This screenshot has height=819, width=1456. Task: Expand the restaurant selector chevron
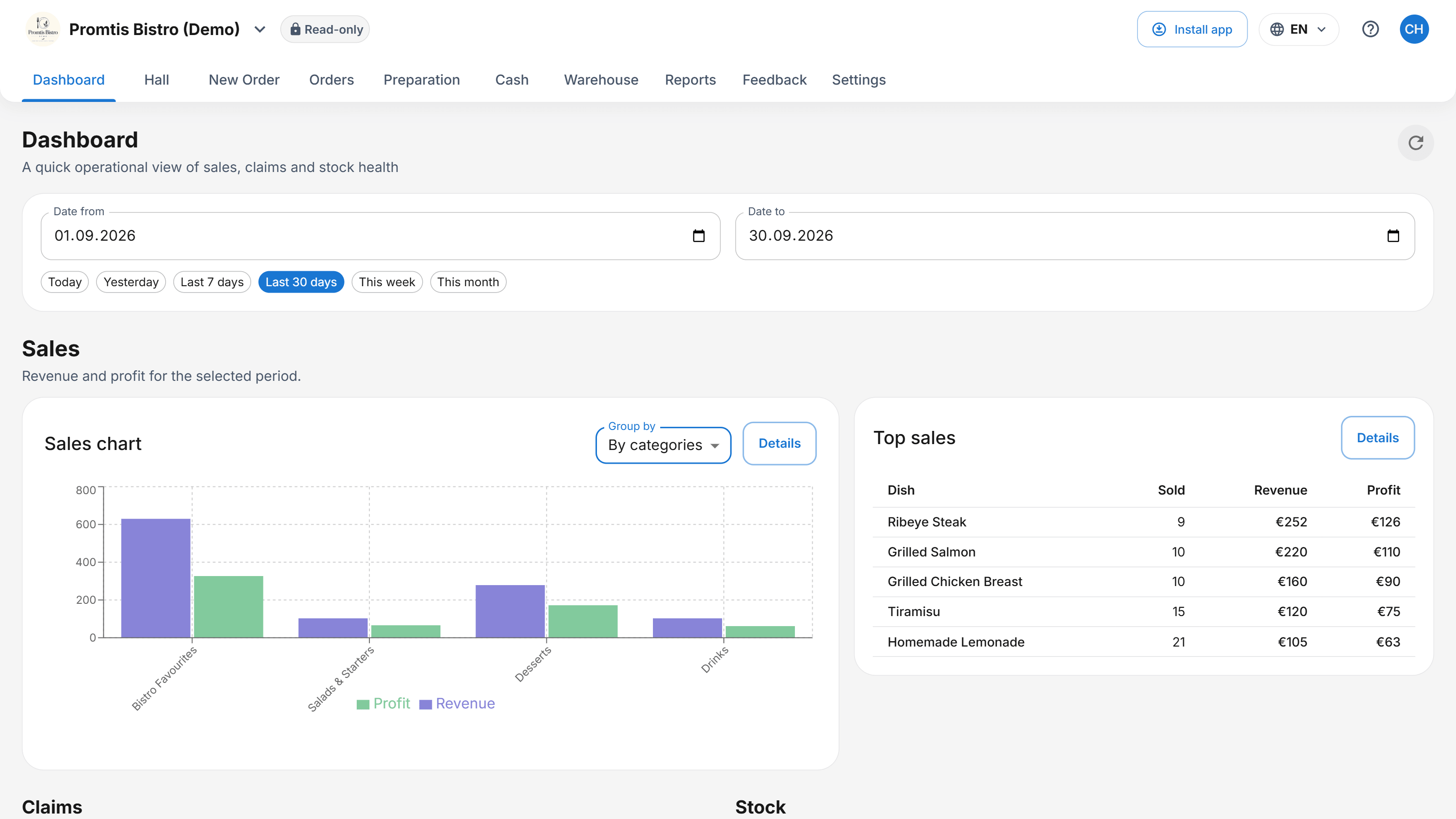[x=259, y=30]
